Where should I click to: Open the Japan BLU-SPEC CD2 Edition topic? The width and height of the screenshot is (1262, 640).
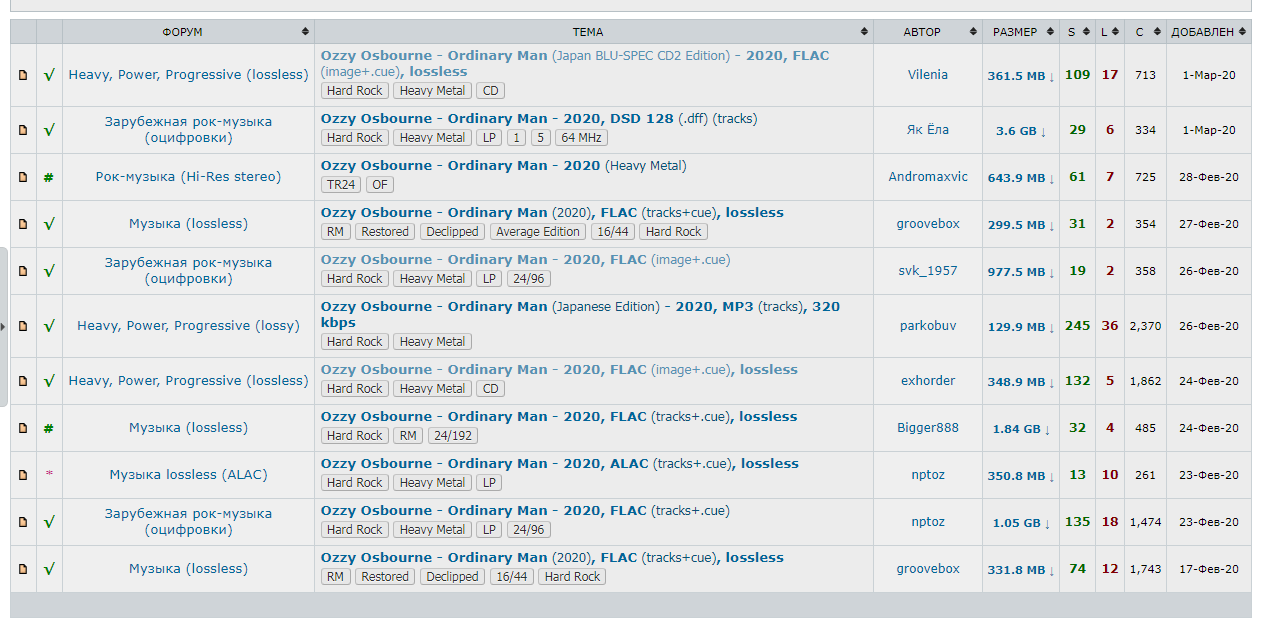pos(575,63)
